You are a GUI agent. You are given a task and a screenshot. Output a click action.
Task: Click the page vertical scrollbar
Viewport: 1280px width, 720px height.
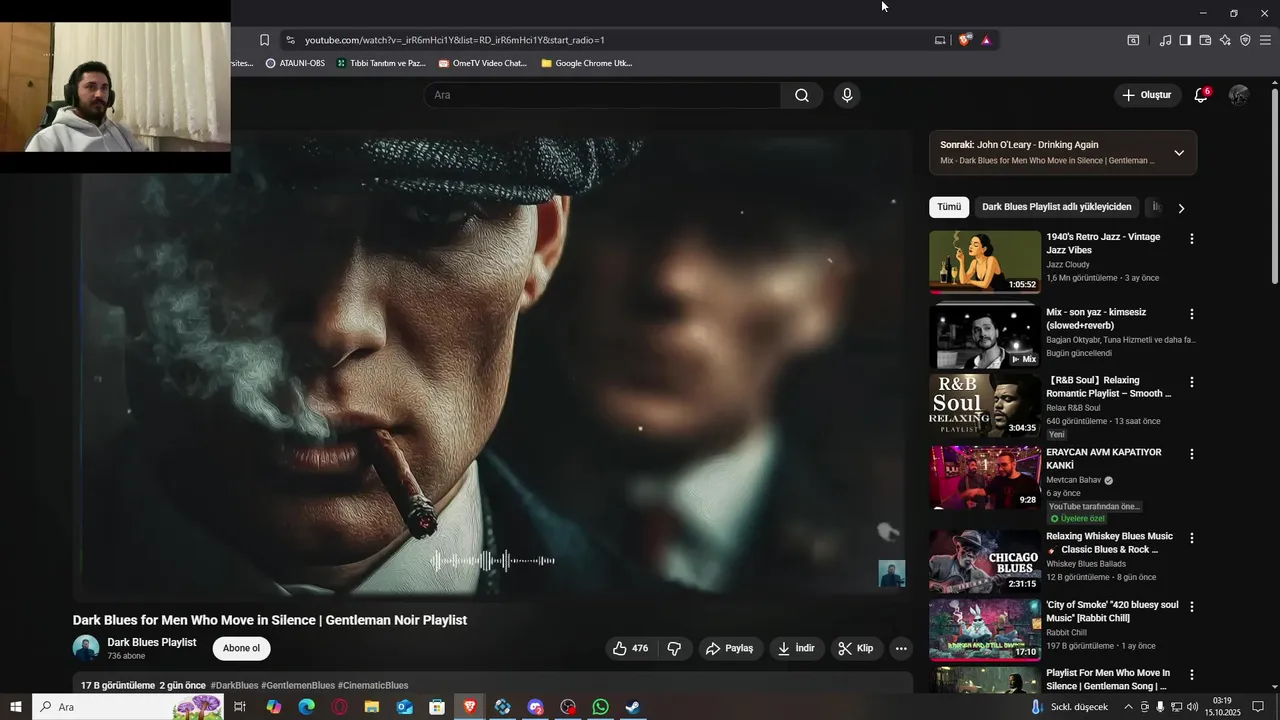[1274, 185]
